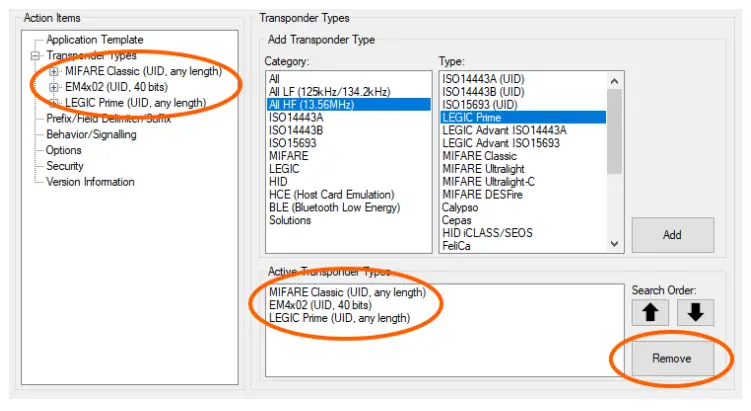Select Application Template in the tree

pyautogui.click(x=95, y=40)
